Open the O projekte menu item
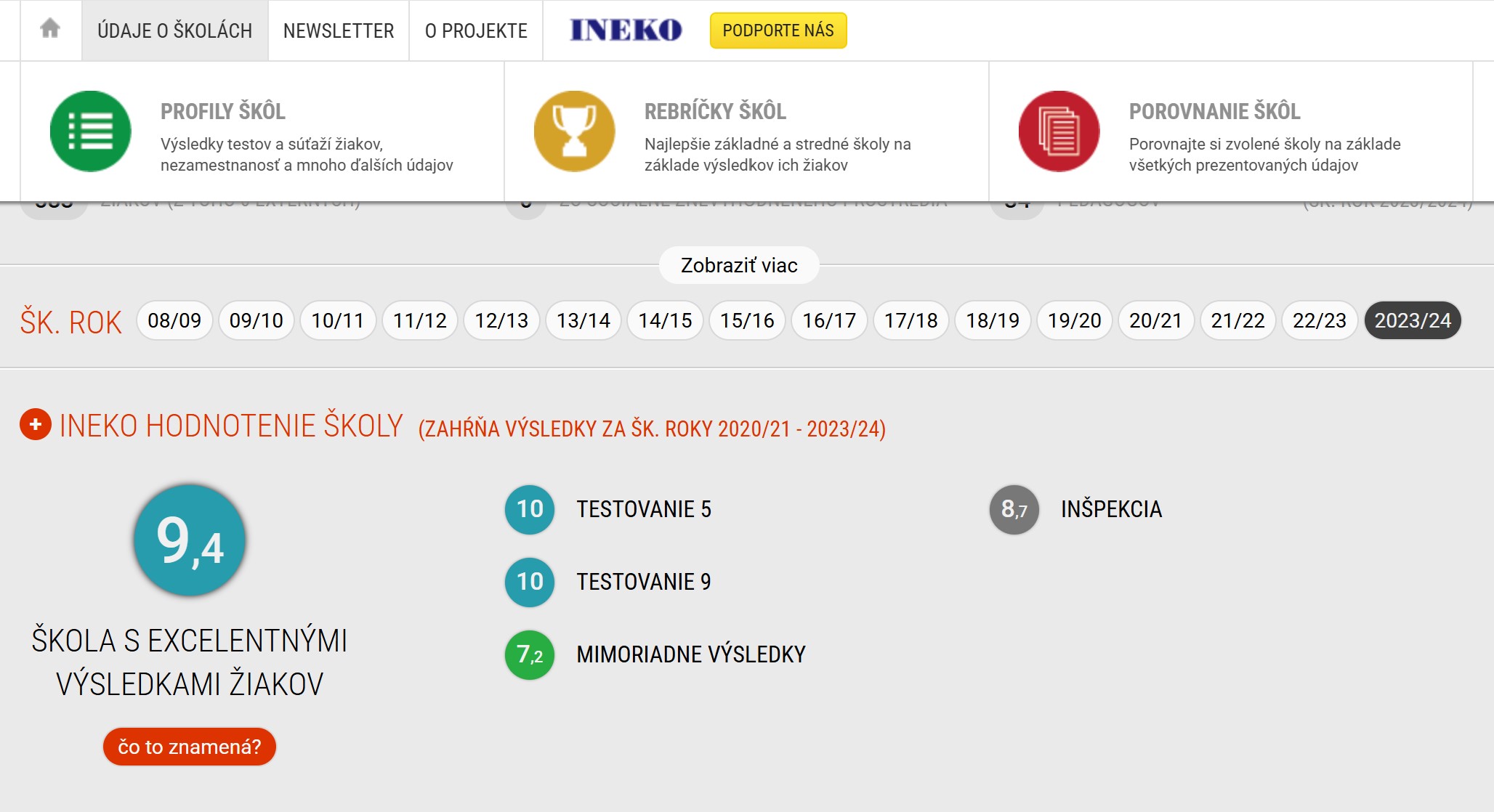Viewport: 1494px width, 812px height. [x=476, y=31]
